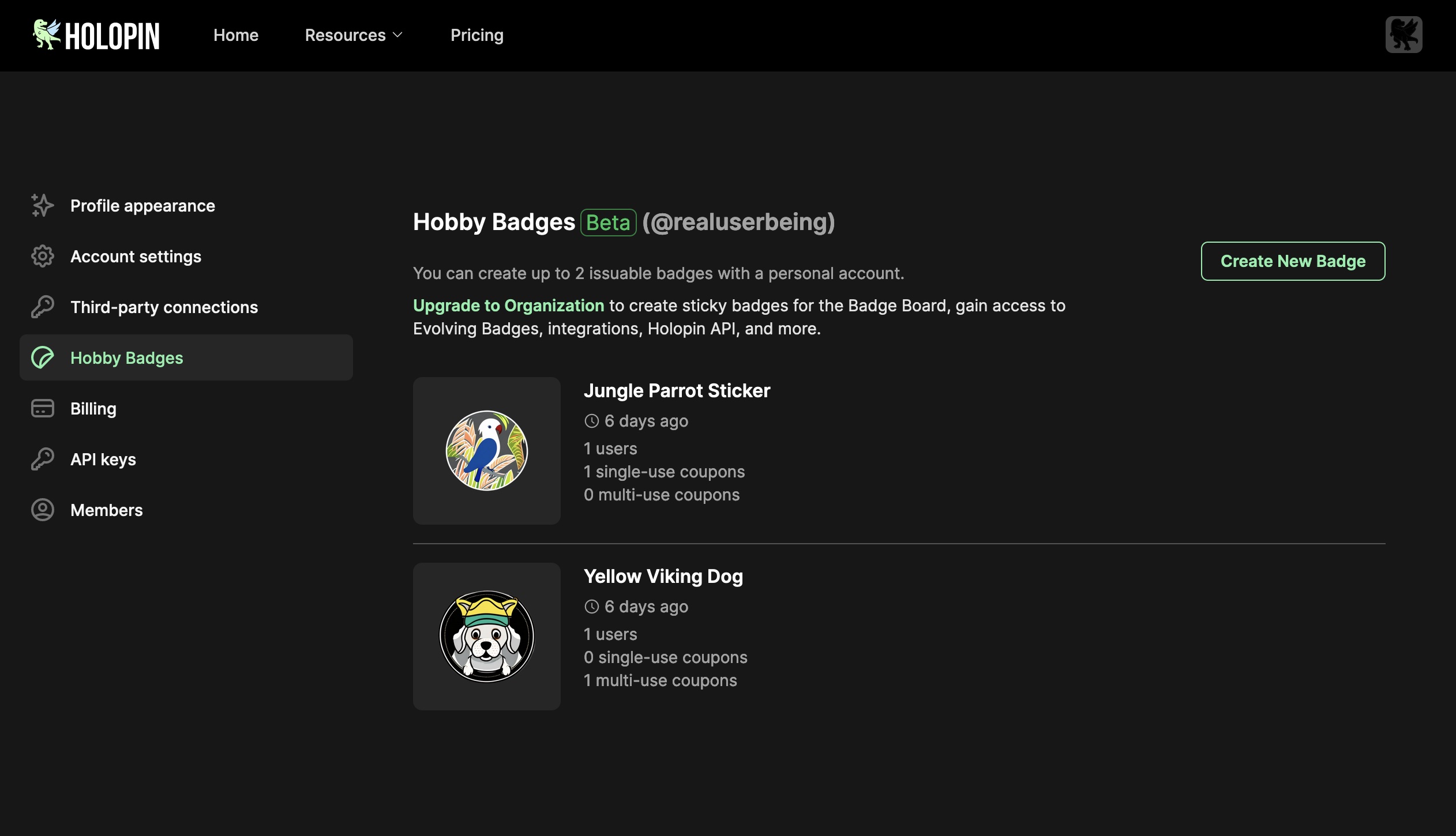Click the Members person icon

coord(41,510)
